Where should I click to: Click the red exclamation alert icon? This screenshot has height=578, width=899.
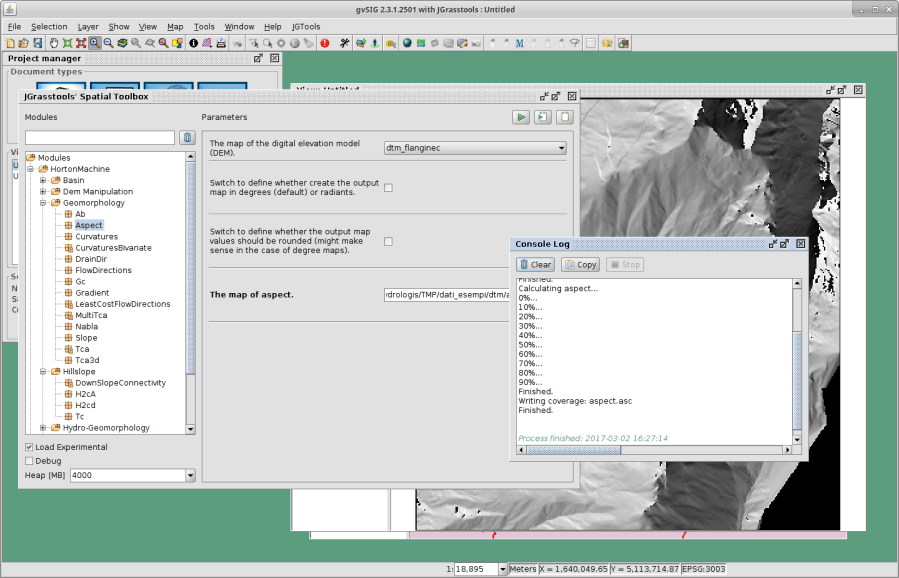[x=325, y=43]
